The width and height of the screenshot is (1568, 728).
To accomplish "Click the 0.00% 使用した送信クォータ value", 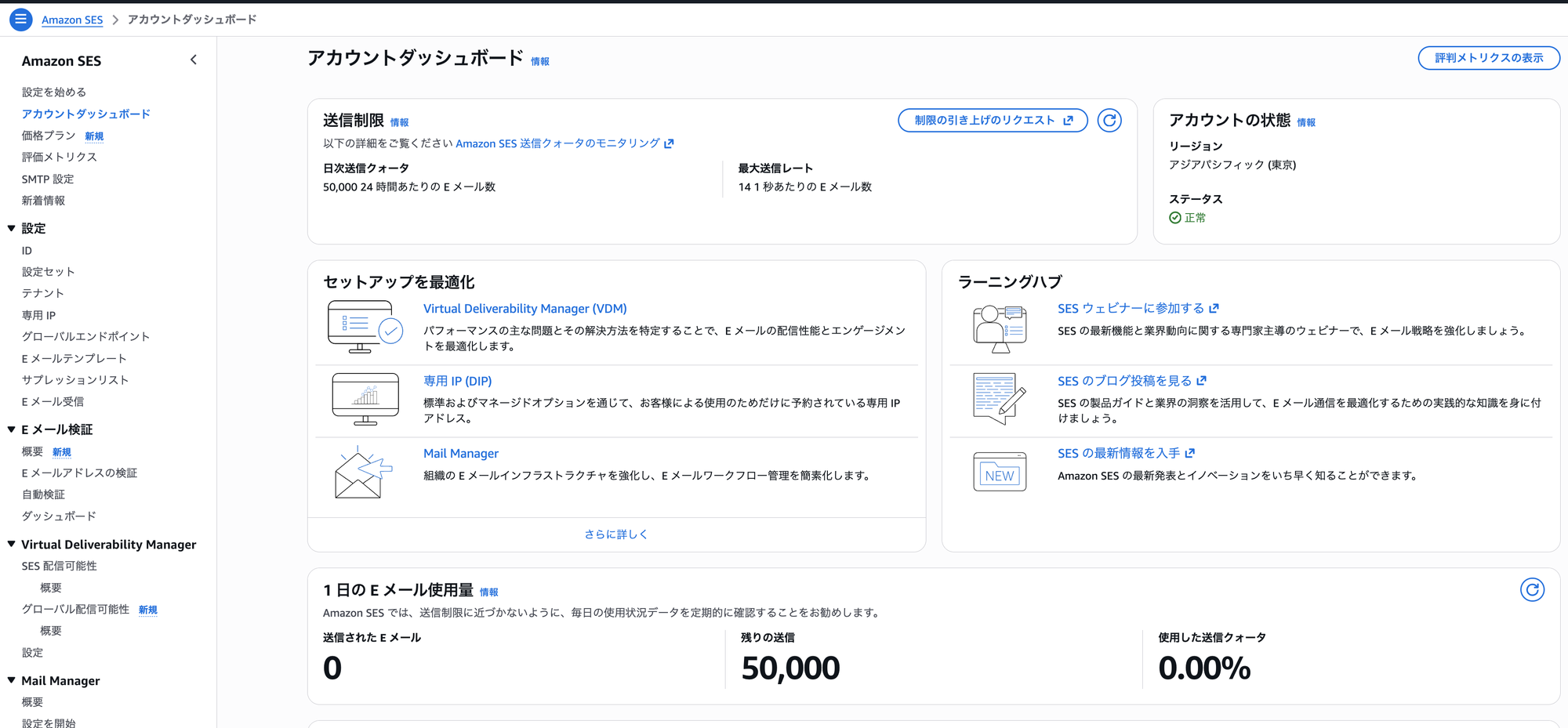I will pyautogui.click(x=1204, y=668).
